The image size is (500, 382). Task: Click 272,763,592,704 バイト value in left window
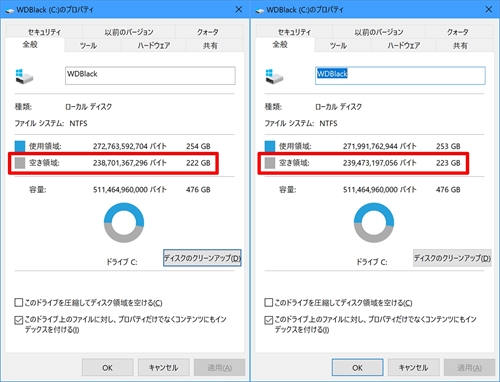130,146
